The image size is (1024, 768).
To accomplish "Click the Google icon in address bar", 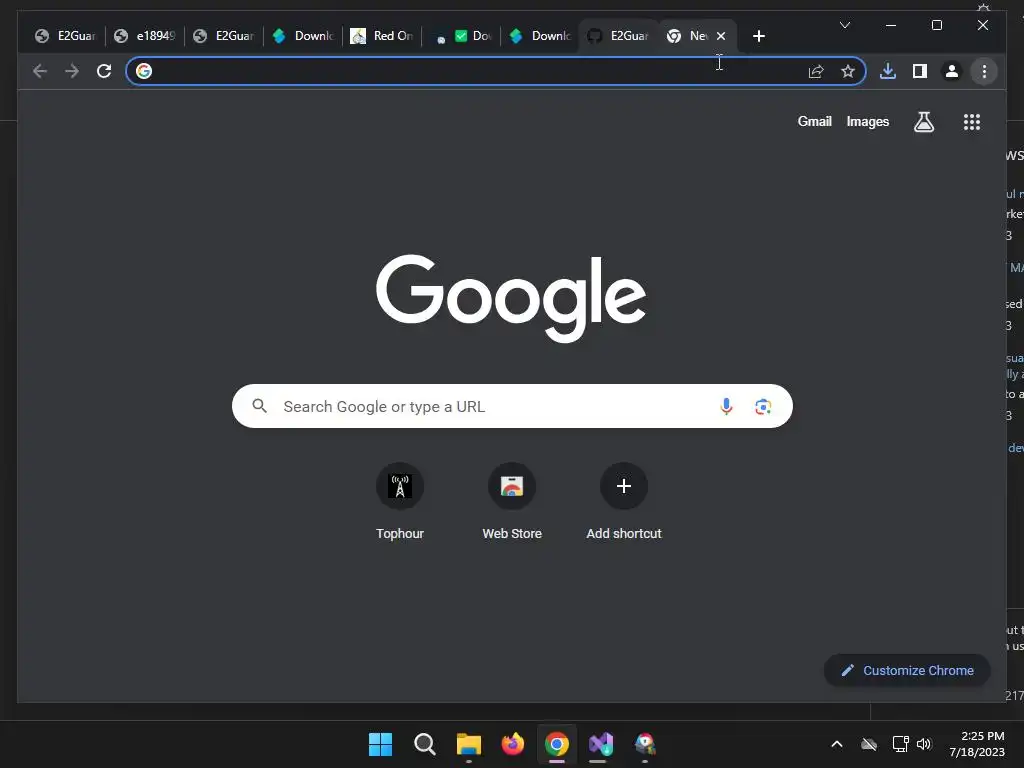I will [x=144, y=71].
